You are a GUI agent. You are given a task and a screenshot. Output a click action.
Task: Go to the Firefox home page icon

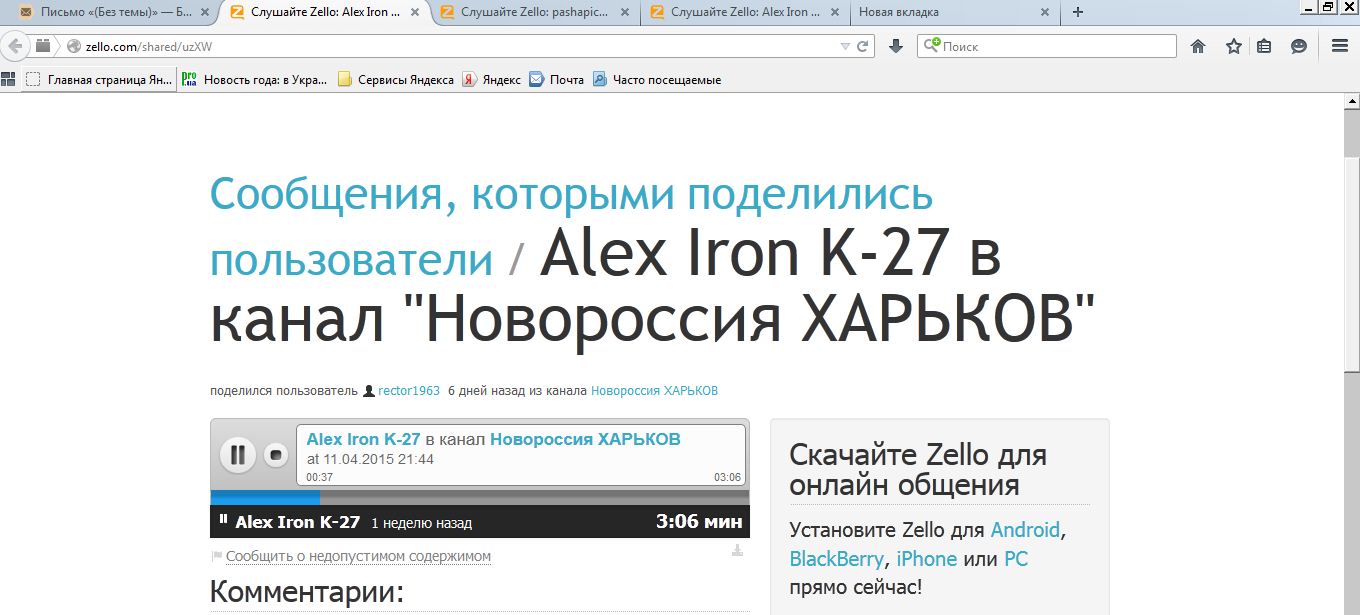point(1198,46)
